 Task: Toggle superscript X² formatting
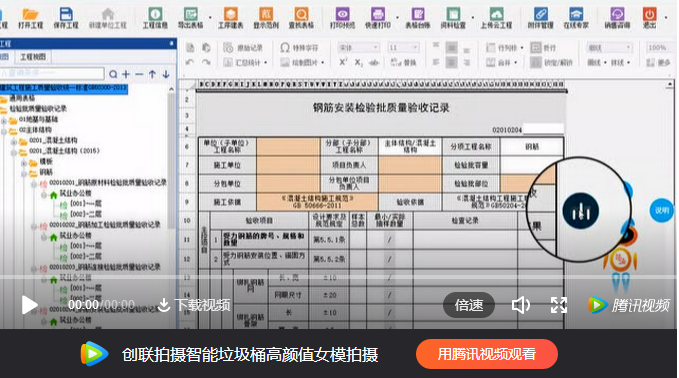[343, 62]
